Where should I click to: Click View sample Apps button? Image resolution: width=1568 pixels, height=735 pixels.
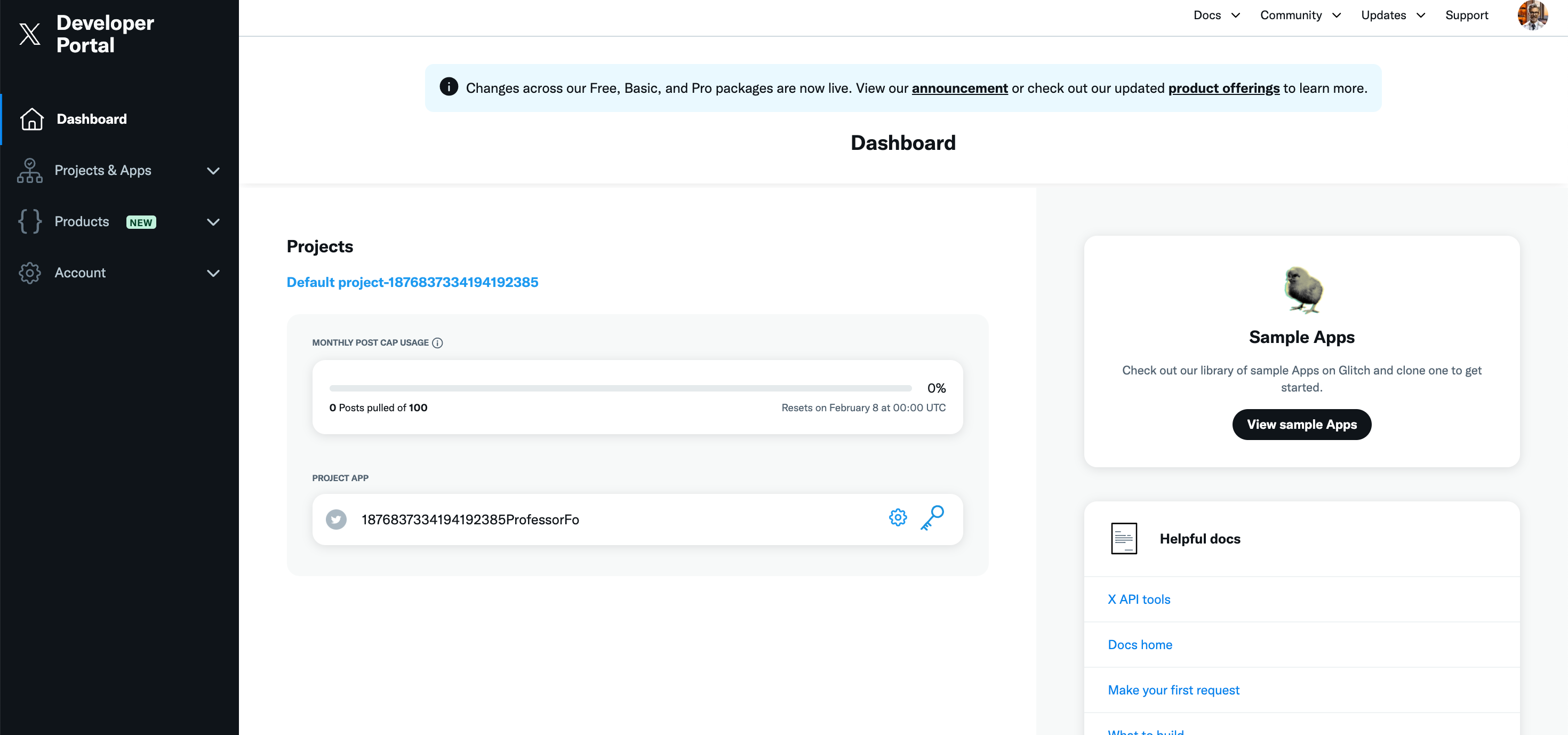click(1301, 425)
